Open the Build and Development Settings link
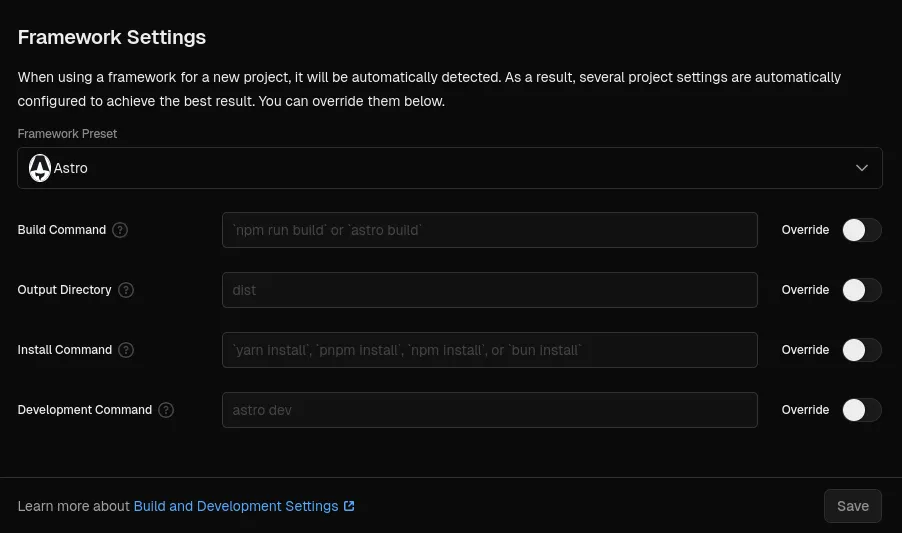 point(236,506)
